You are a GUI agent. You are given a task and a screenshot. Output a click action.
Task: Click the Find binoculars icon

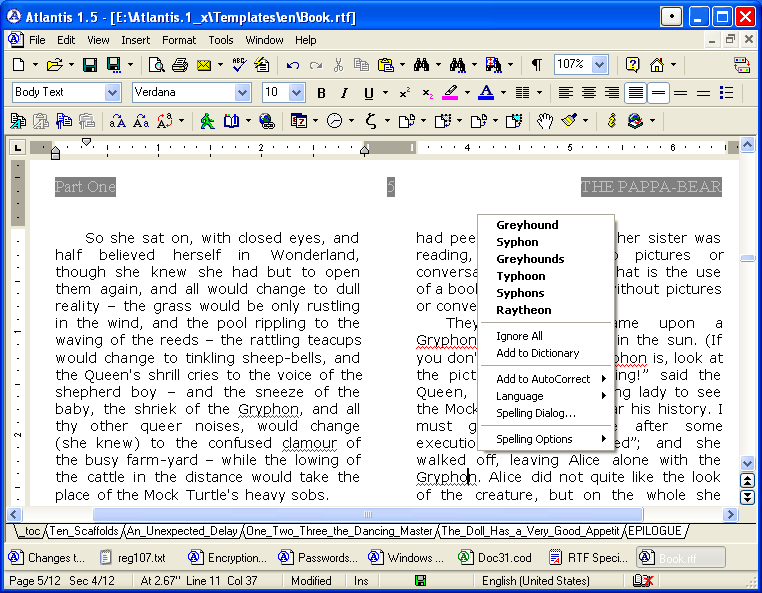click(421, 65)
